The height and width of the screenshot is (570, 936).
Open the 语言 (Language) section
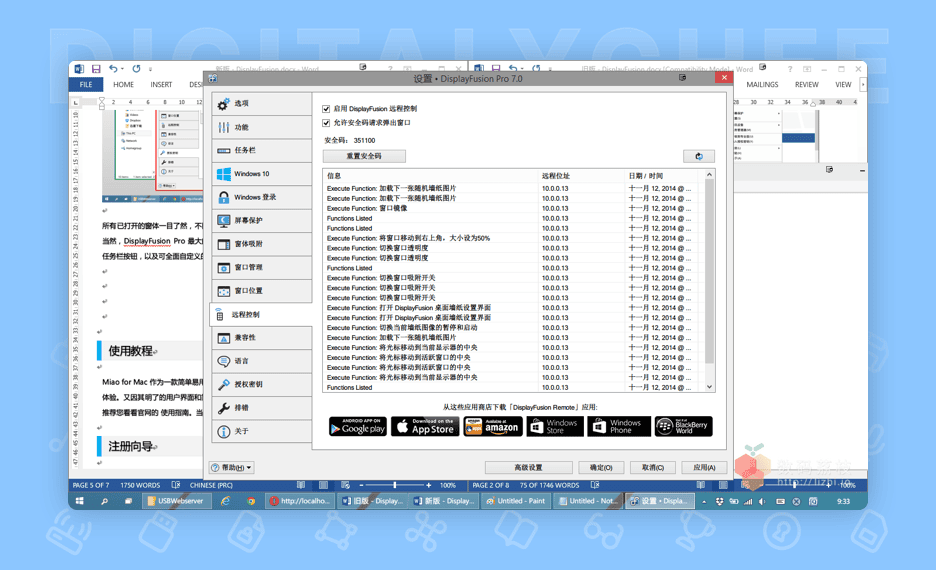tap(261, 361)
